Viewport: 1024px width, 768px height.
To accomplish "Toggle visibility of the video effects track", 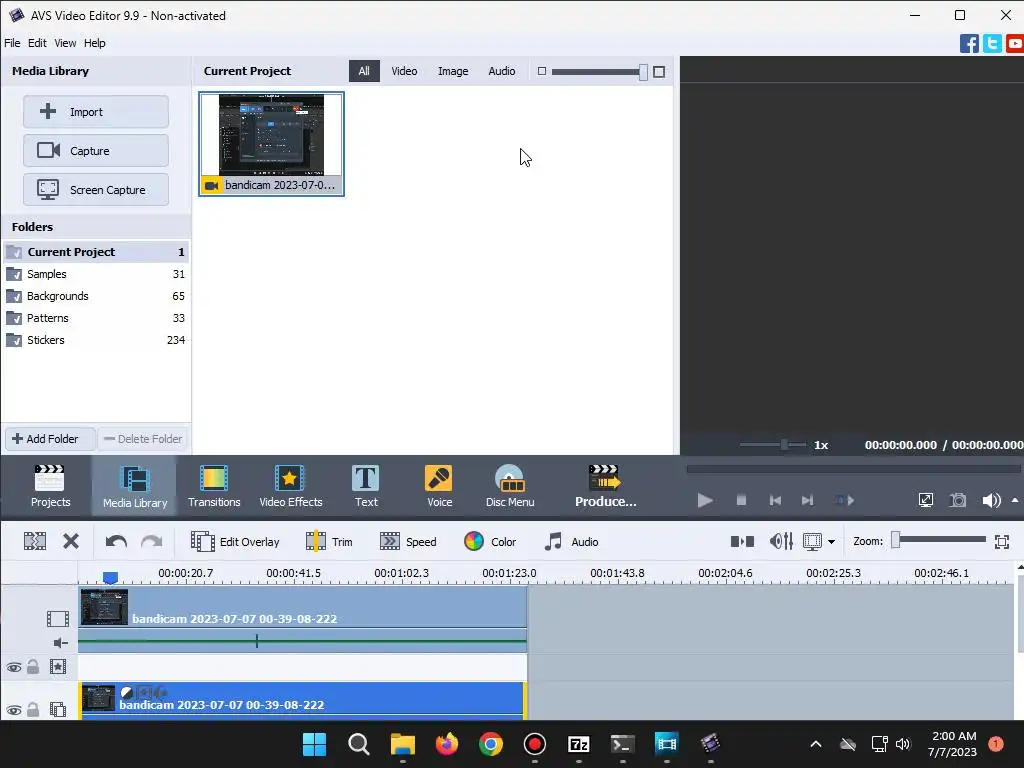I will click(14, 667).
